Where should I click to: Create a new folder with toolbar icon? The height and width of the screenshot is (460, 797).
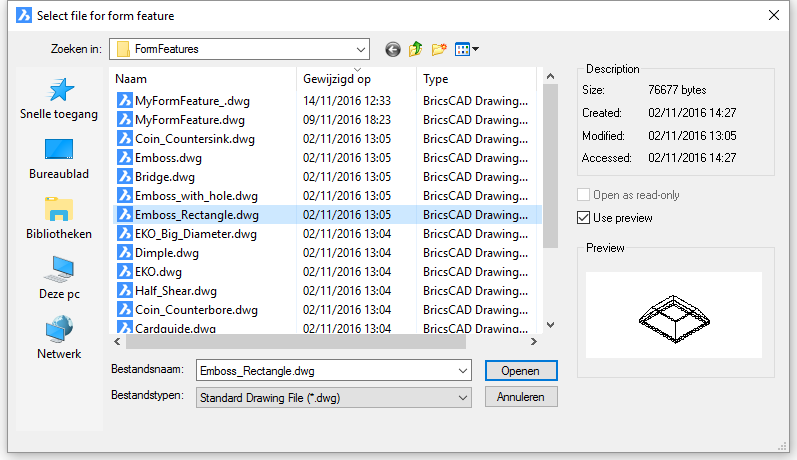pyautogui.click(x=439, y=49)
